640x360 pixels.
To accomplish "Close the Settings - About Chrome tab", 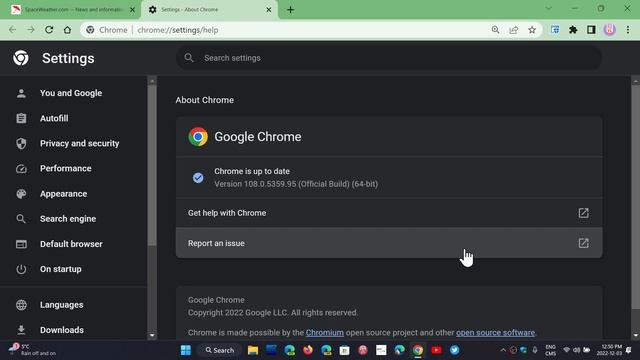I will tap(269, 10).
